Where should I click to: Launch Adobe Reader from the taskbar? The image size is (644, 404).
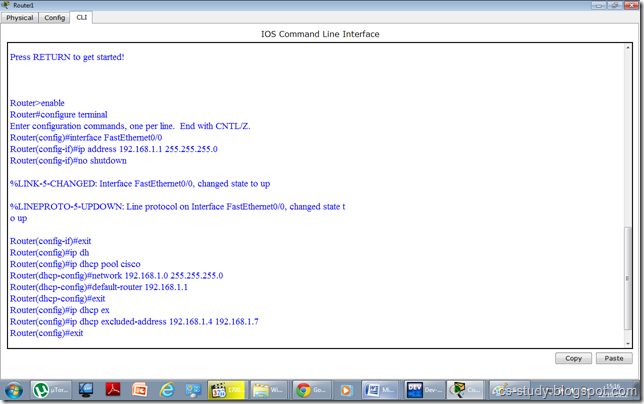[113, 390]
